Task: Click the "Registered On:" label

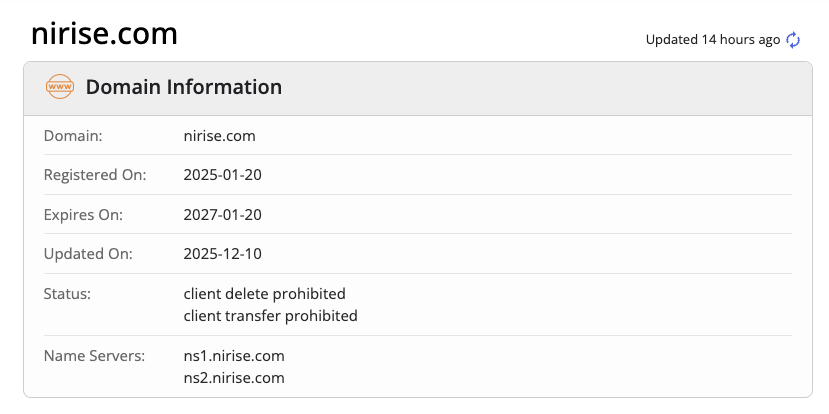Action: pos(95,175)
